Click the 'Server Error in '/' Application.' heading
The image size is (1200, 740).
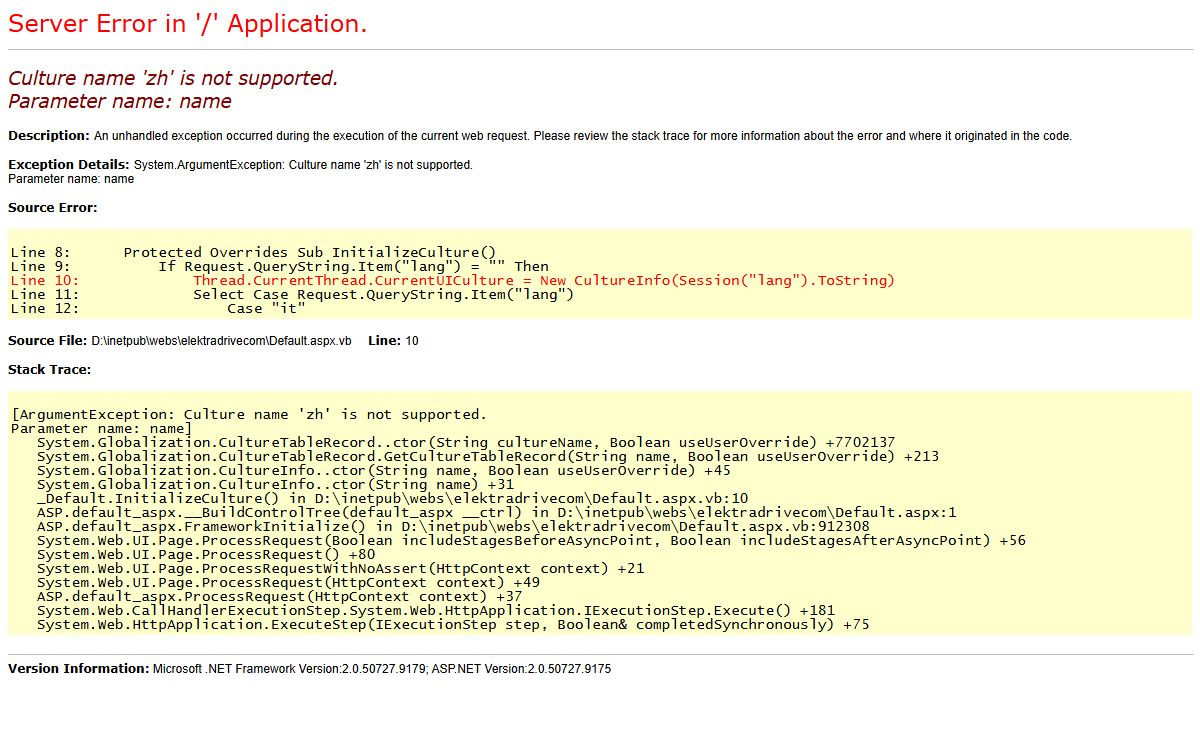coord(188,24)
